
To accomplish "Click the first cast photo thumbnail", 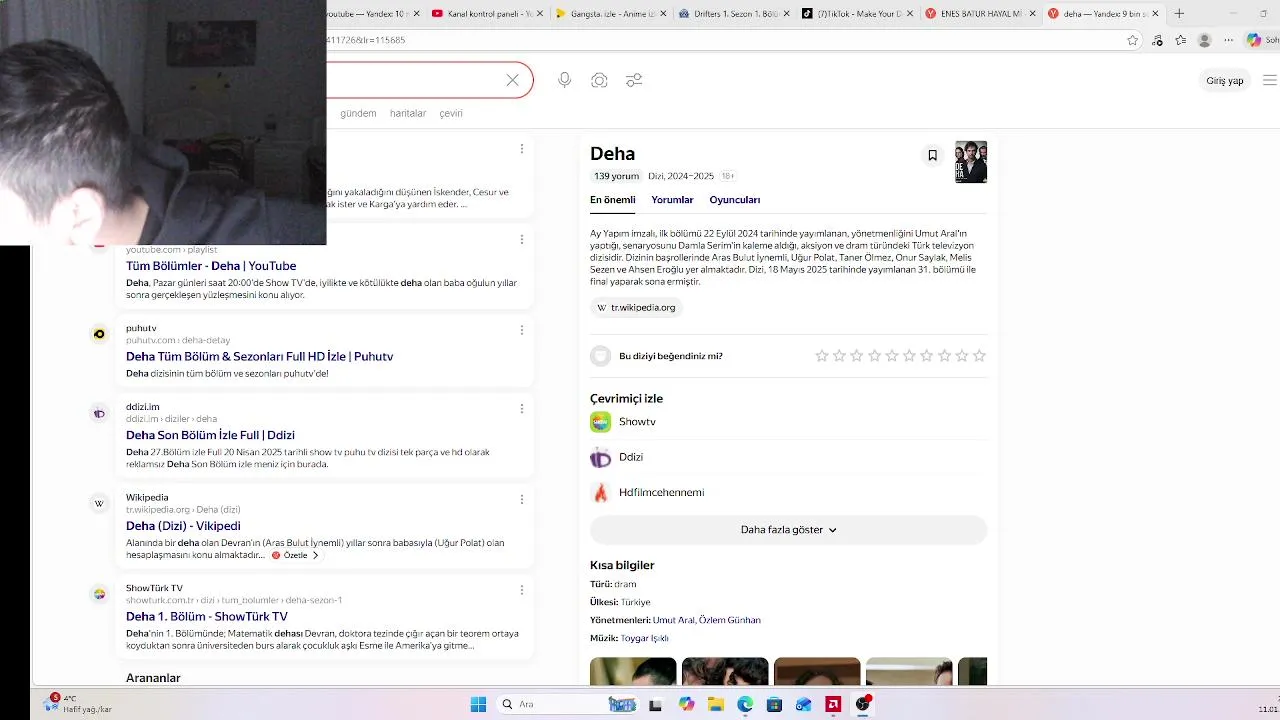I will [633, 672].
